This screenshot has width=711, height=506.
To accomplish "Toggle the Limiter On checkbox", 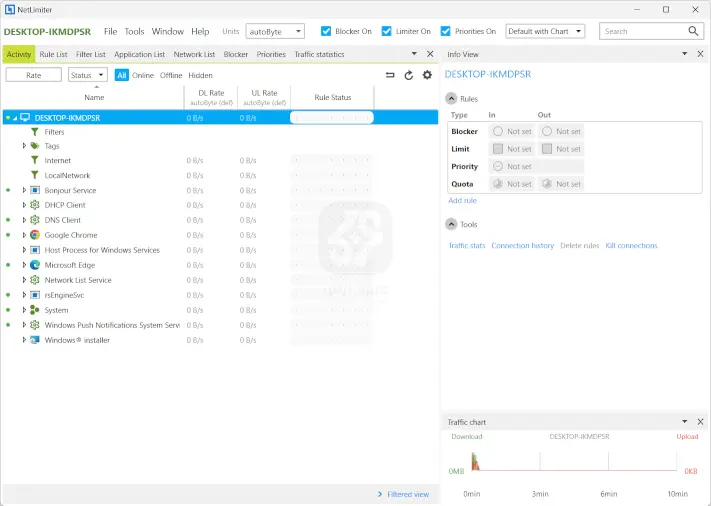I will [x=386, y=31].
